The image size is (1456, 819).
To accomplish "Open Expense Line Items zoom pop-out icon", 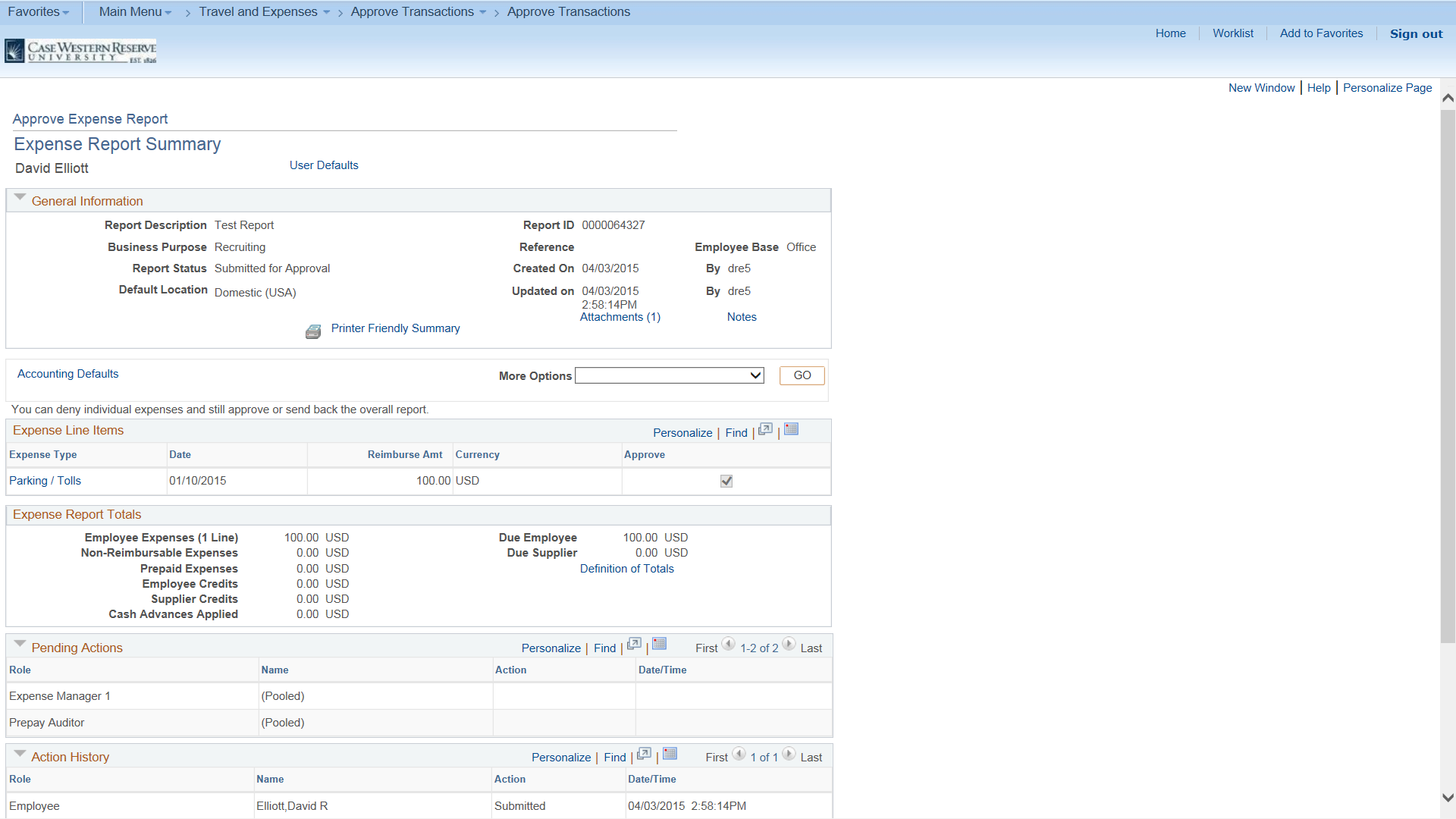I will [764, 430].
